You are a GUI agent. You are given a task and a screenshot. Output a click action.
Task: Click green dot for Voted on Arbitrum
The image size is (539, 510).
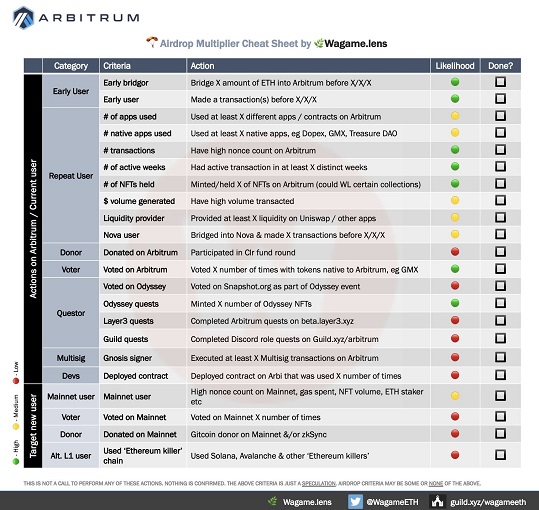click(455, 269)
